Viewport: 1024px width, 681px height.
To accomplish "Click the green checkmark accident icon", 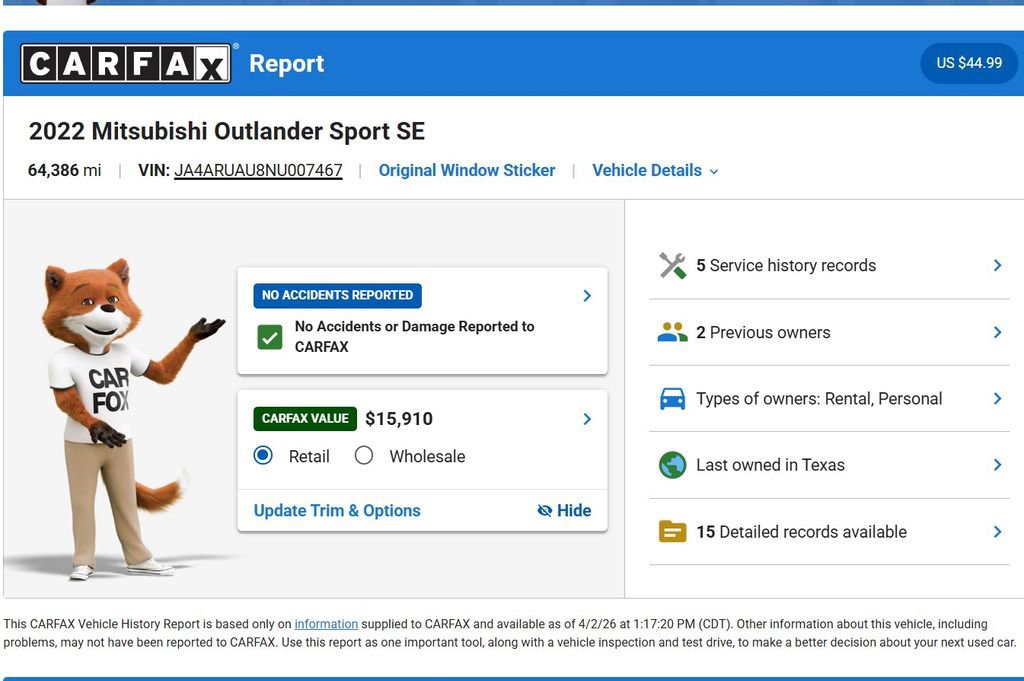I will pyautogui.click(x=269, y=336).
